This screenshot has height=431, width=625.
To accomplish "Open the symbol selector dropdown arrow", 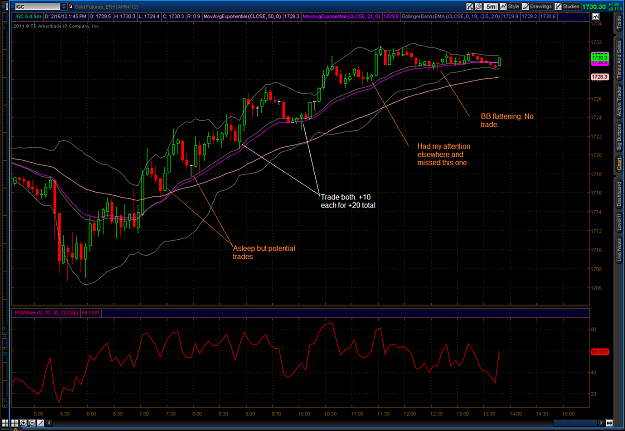I will coord(63,6).
